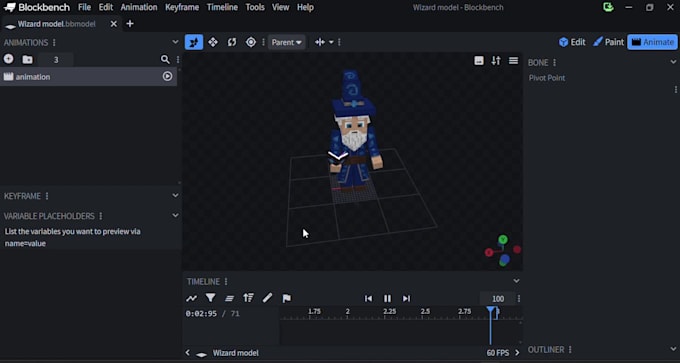Click the animations search magnifier icon

point(165,59)
